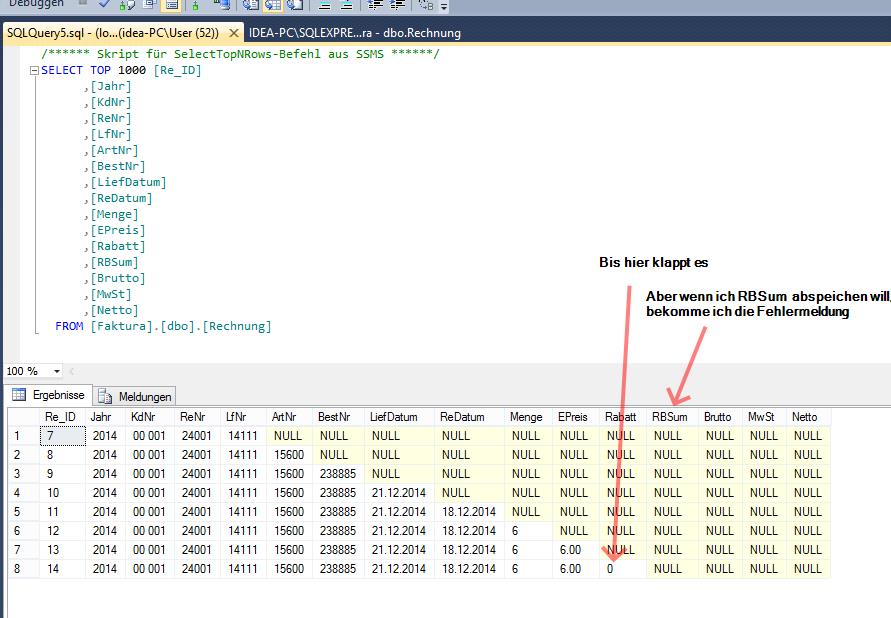
Task: Click the ReDatum column header
Action: [x=469, y=417]
